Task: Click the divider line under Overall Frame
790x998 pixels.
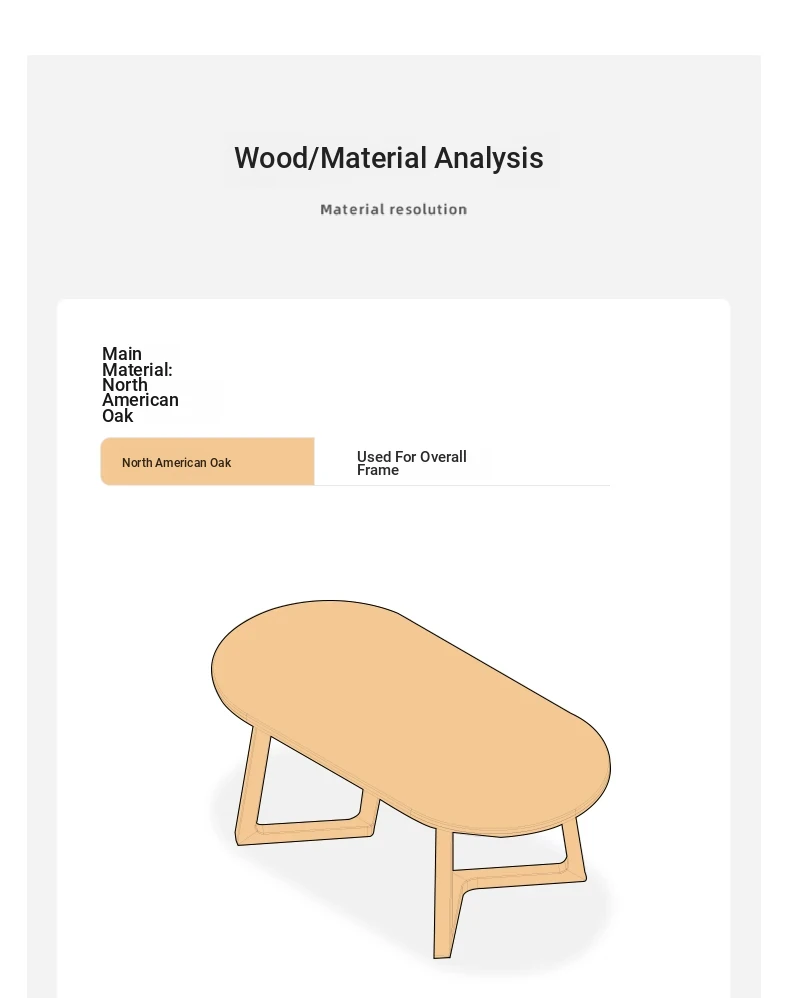Action: pyautogui.click(x=462, y=485)
